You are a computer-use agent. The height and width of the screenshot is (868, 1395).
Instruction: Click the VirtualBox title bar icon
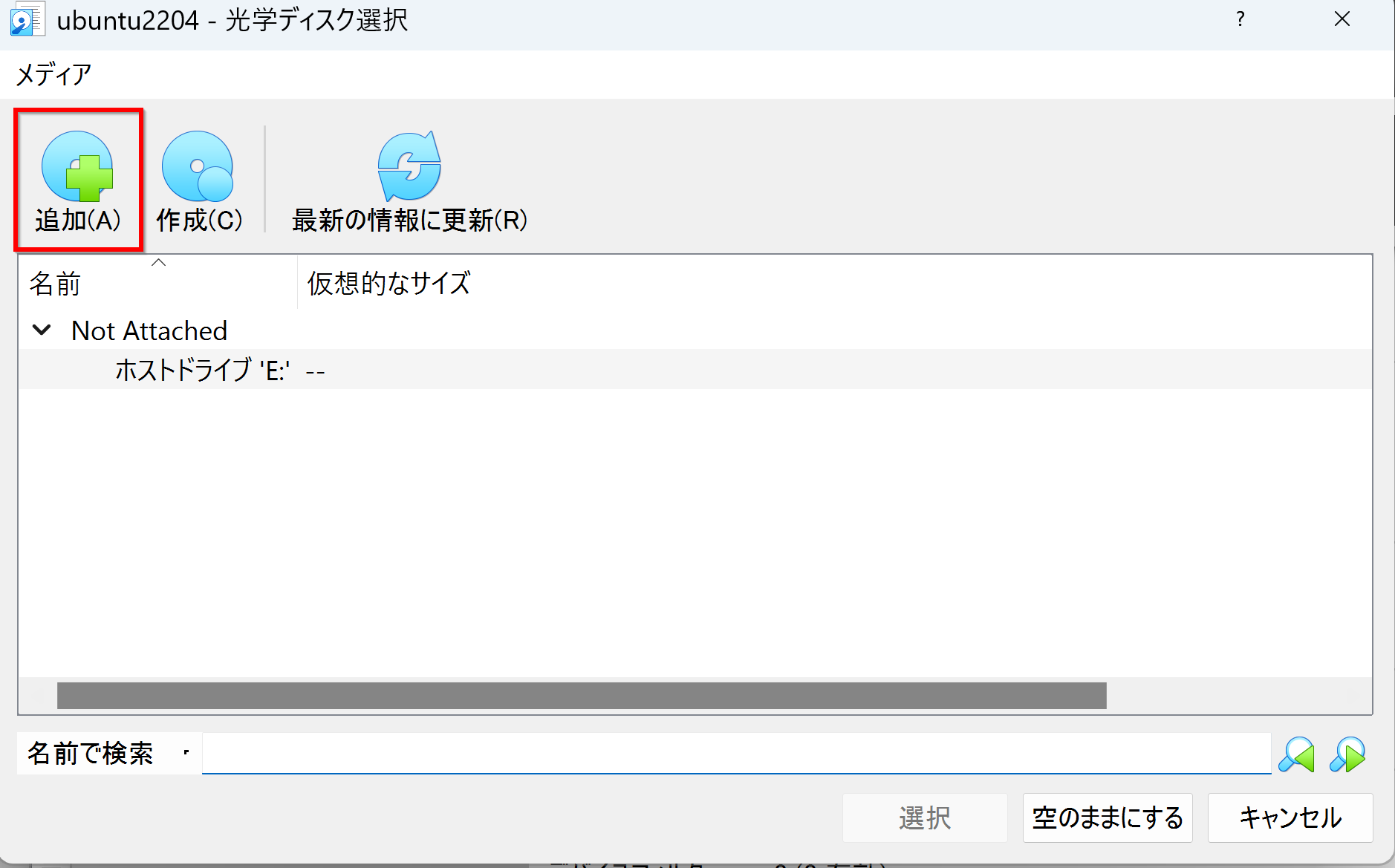27,20
